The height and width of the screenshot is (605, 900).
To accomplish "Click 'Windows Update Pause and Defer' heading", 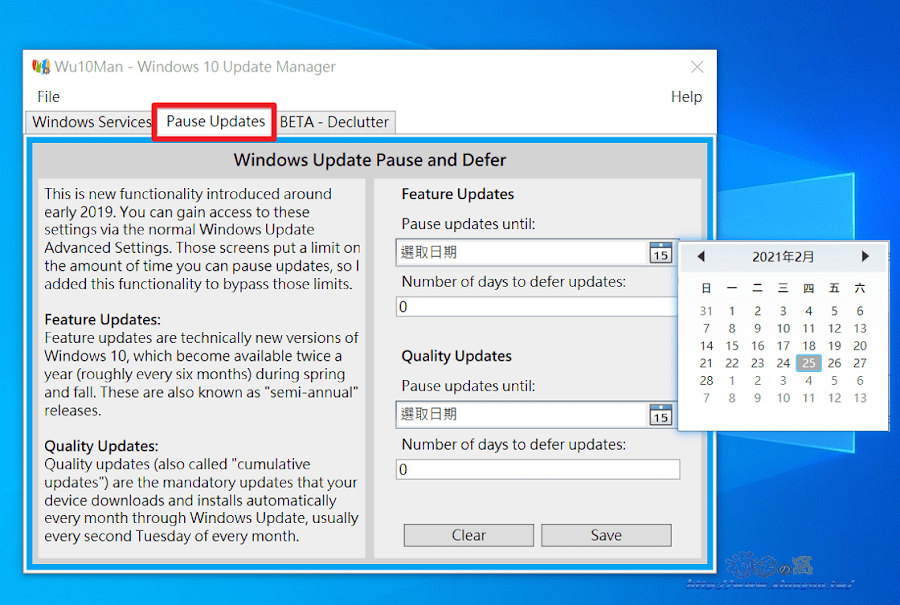I will point(370,160).
